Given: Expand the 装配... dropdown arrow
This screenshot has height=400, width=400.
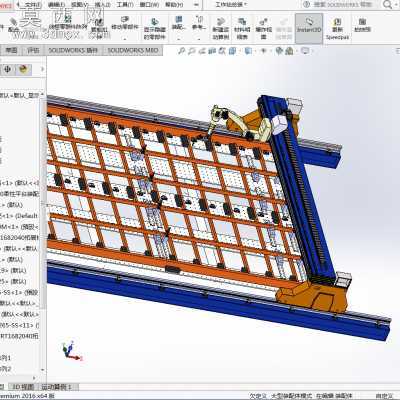Looking at the screenshot, I should click(179, 39).
